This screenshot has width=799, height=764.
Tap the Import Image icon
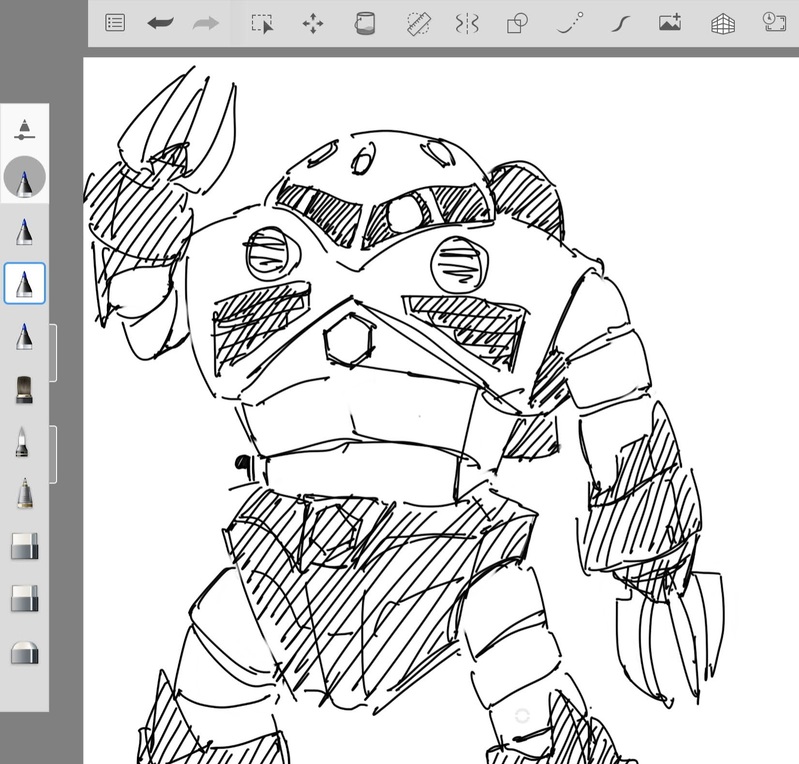click(x=670, y=22)
